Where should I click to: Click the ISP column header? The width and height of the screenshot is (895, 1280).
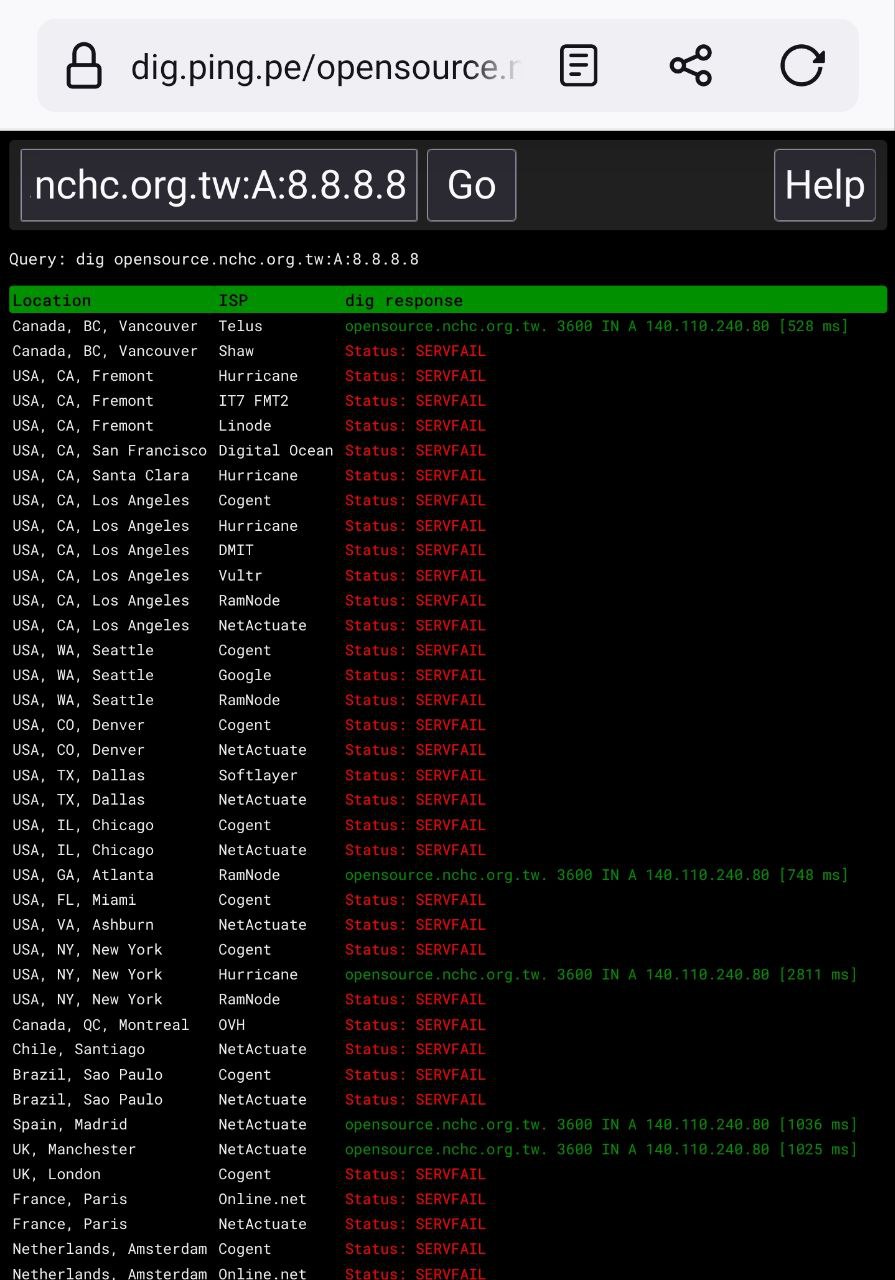point(233,300)
